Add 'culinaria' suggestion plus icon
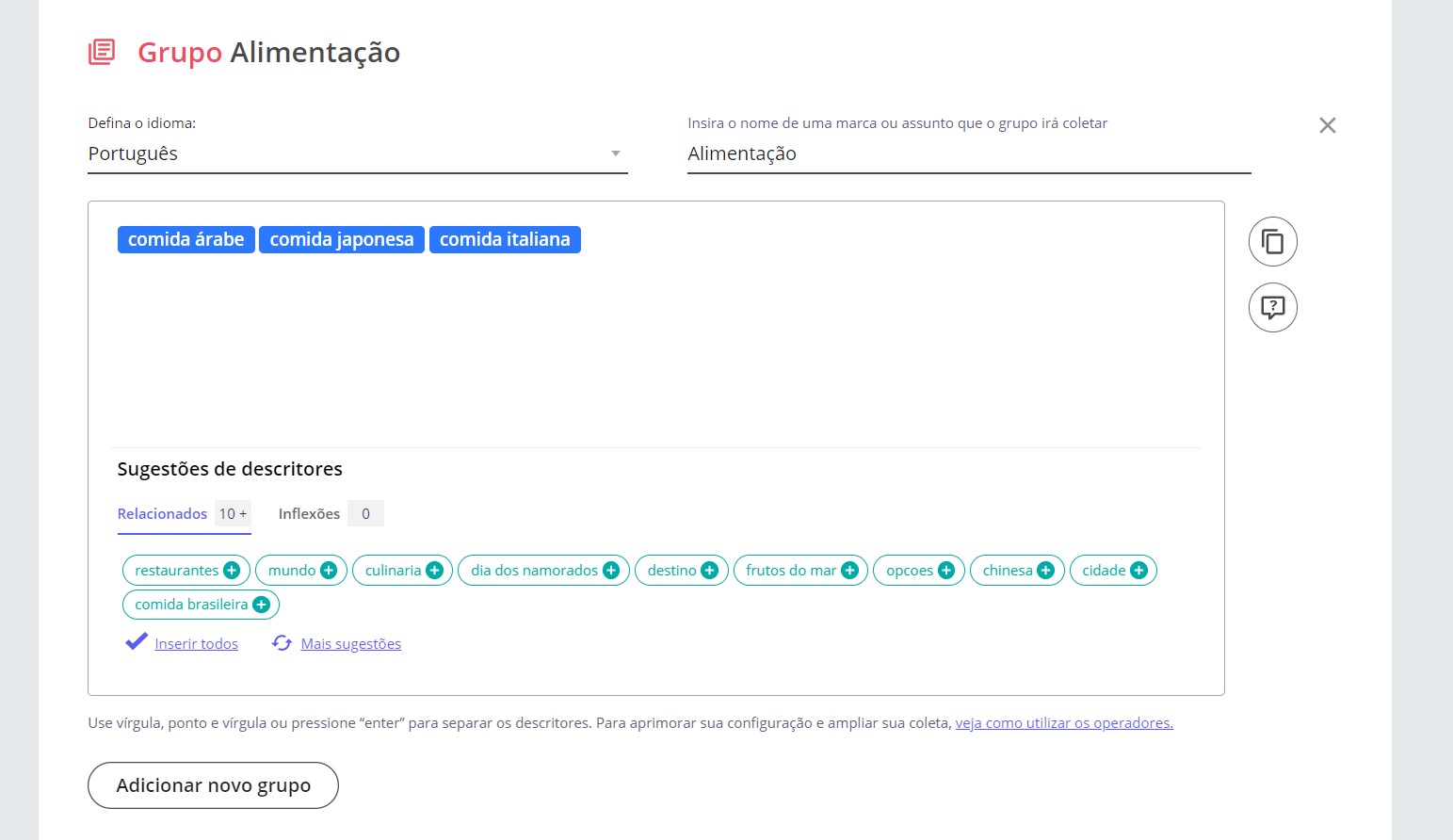Image resolution: width=1453 pixels, height=840 pixels. tap(434, 571)
